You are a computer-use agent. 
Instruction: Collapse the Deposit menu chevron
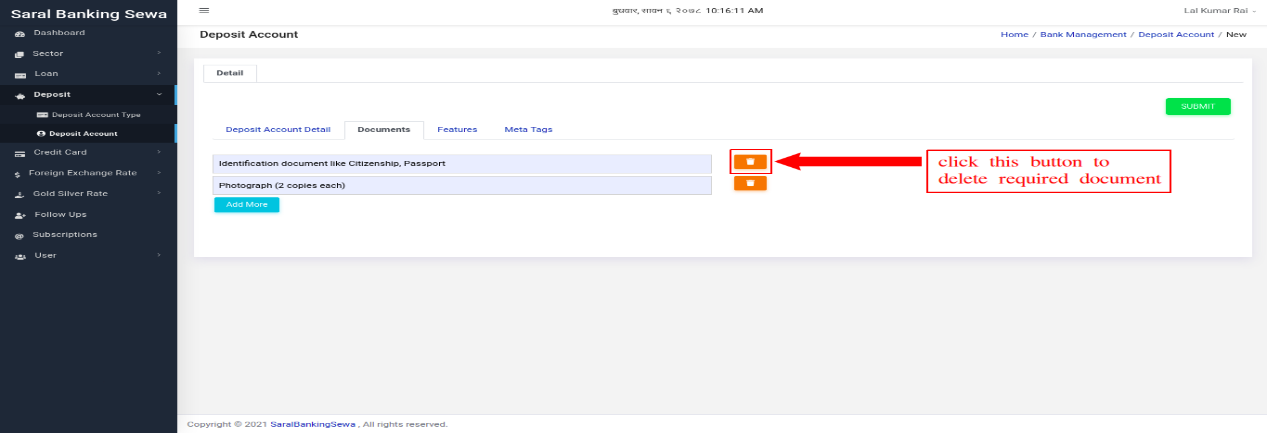[159, 94]
